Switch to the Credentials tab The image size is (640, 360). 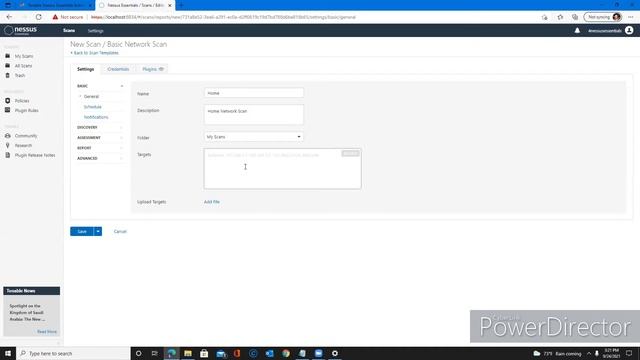click(x=118, y=69)
